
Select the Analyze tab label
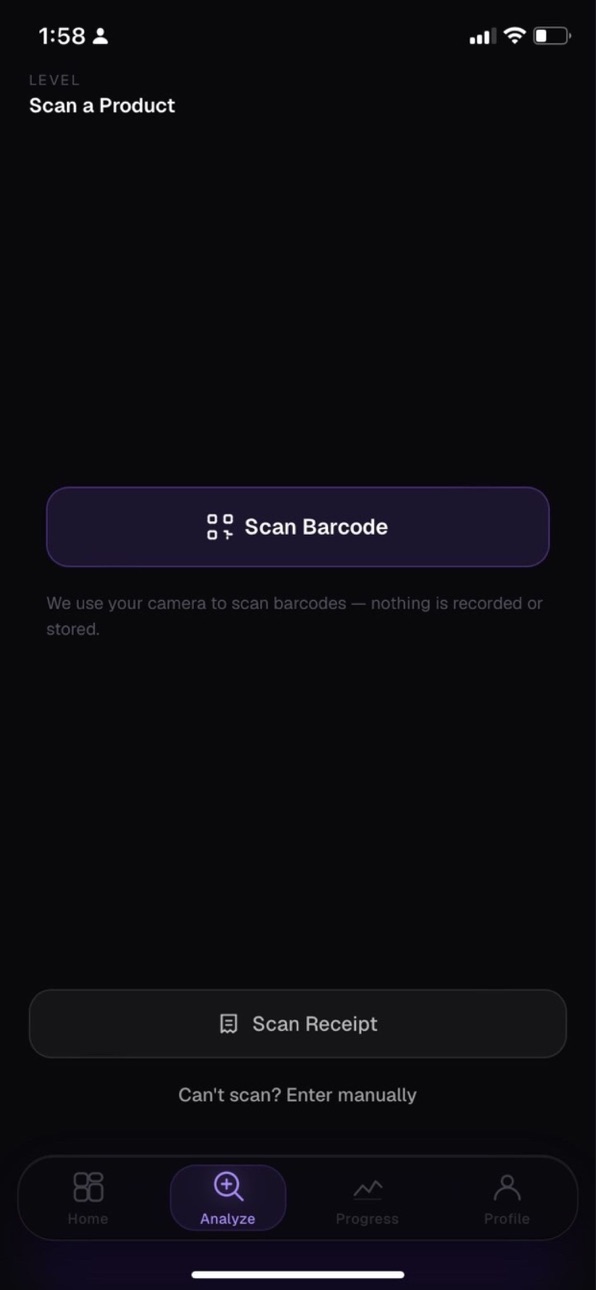tap(228, 1219)
